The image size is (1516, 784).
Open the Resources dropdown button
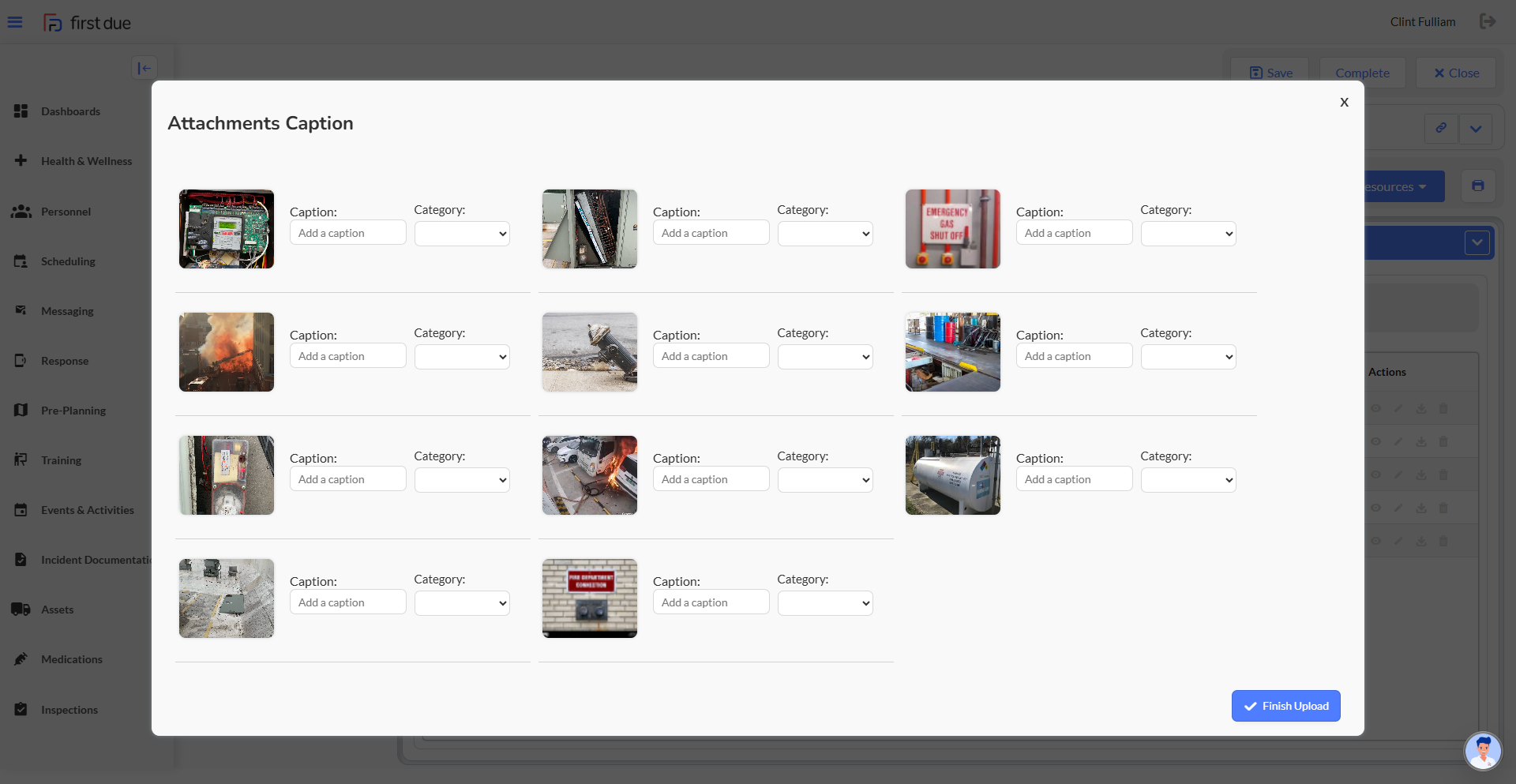coord(1404,186)
